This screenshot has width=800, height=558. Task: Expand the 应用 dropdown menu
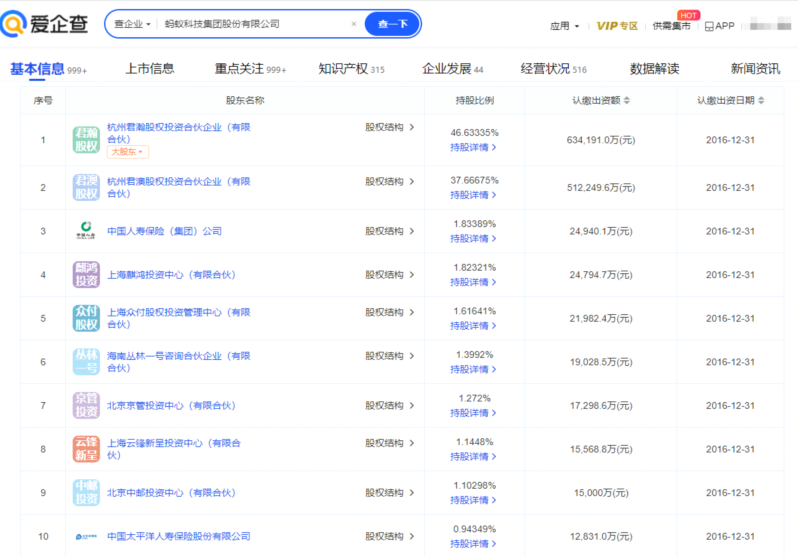pyautogui.click(x=564, y=26)
